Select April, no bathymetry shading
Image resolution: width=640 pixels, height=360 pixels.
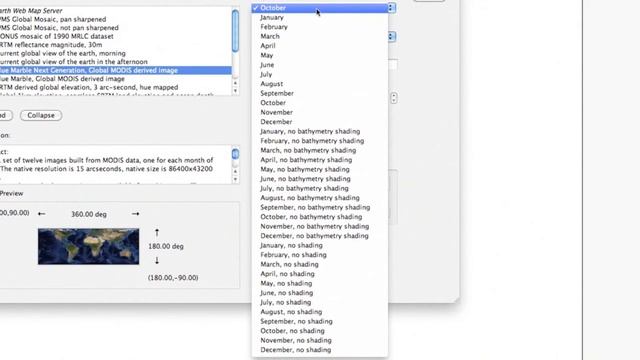pos(320,160)
